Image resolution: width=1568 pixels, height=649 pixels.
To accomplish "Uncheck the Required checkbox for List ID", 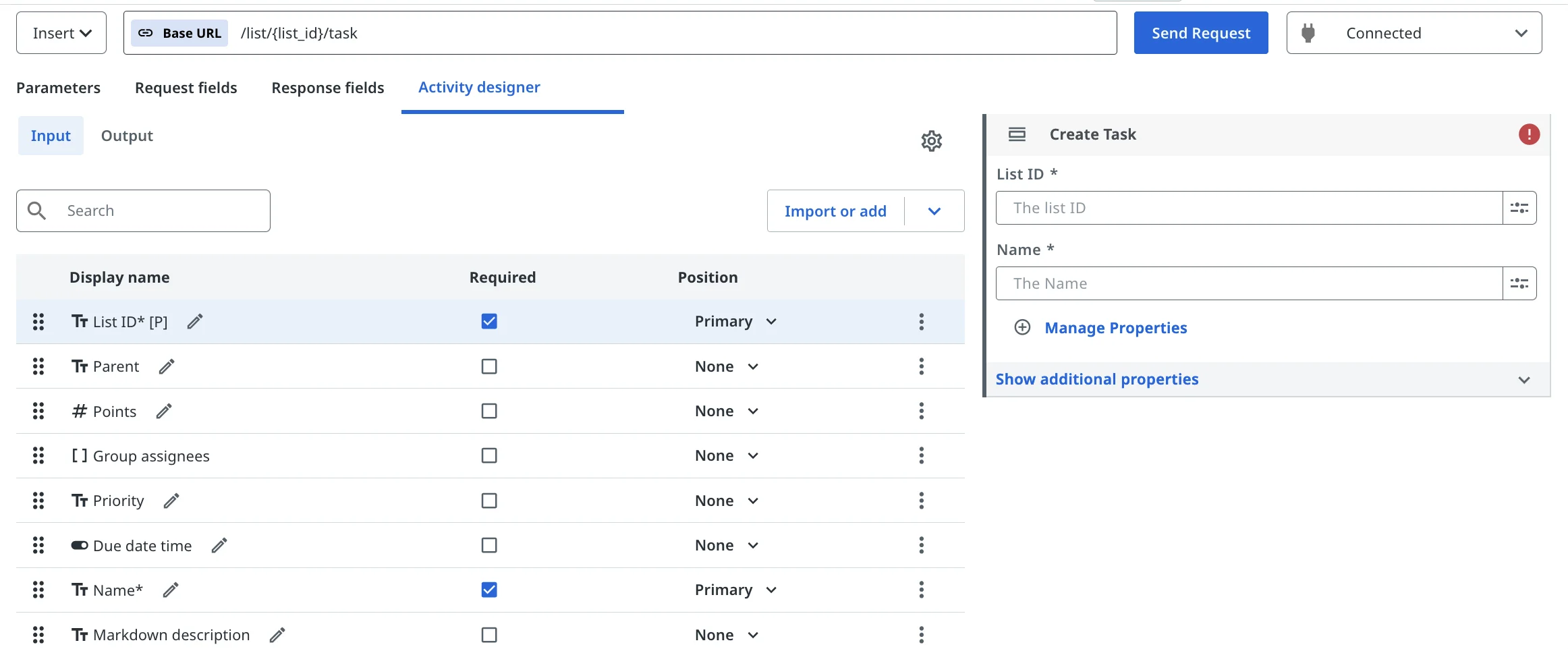I will click(489, 321).
